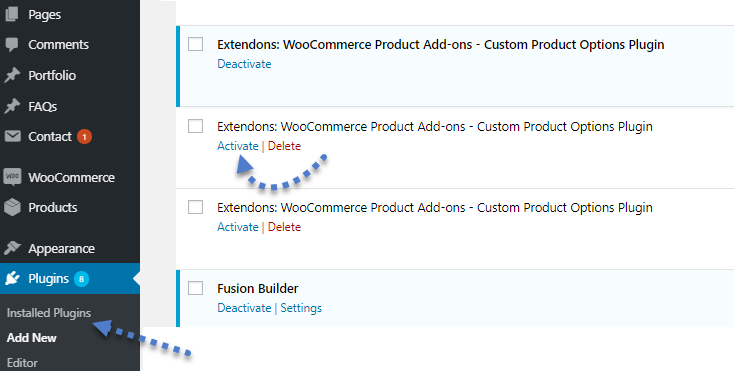The height and width of the screenshot is (371, 750).
Task: Check the active Extendons plugin checkbox
Action: pyautogui.click(x=195, y=44)
